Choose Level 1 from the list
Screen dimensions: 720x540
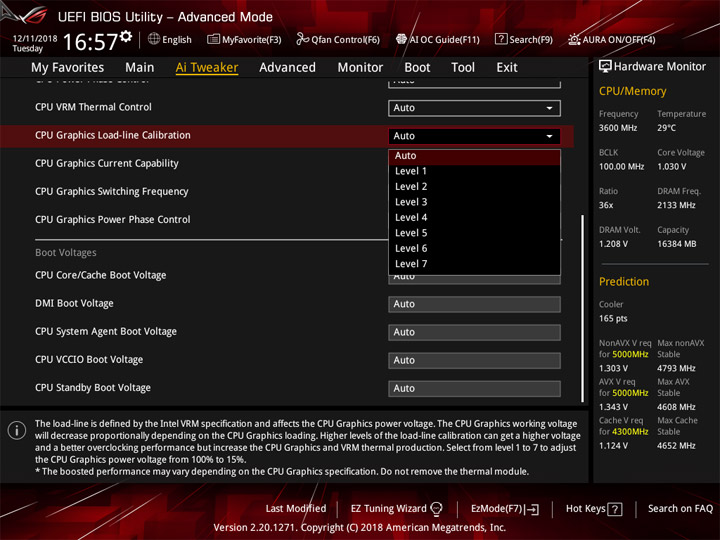[x=474, y=171]
